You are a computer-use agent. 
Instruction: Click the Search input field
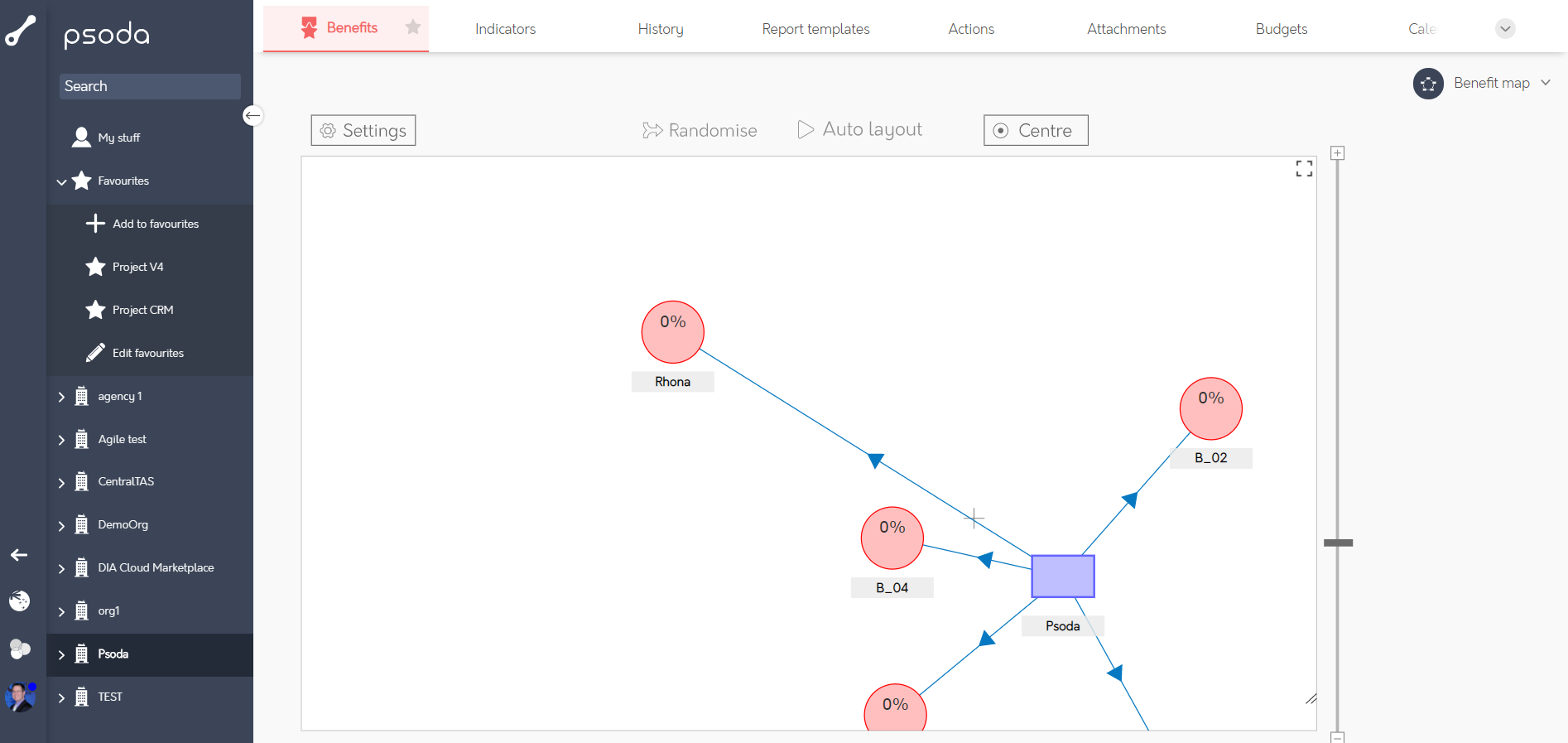[x=150, y=86]
